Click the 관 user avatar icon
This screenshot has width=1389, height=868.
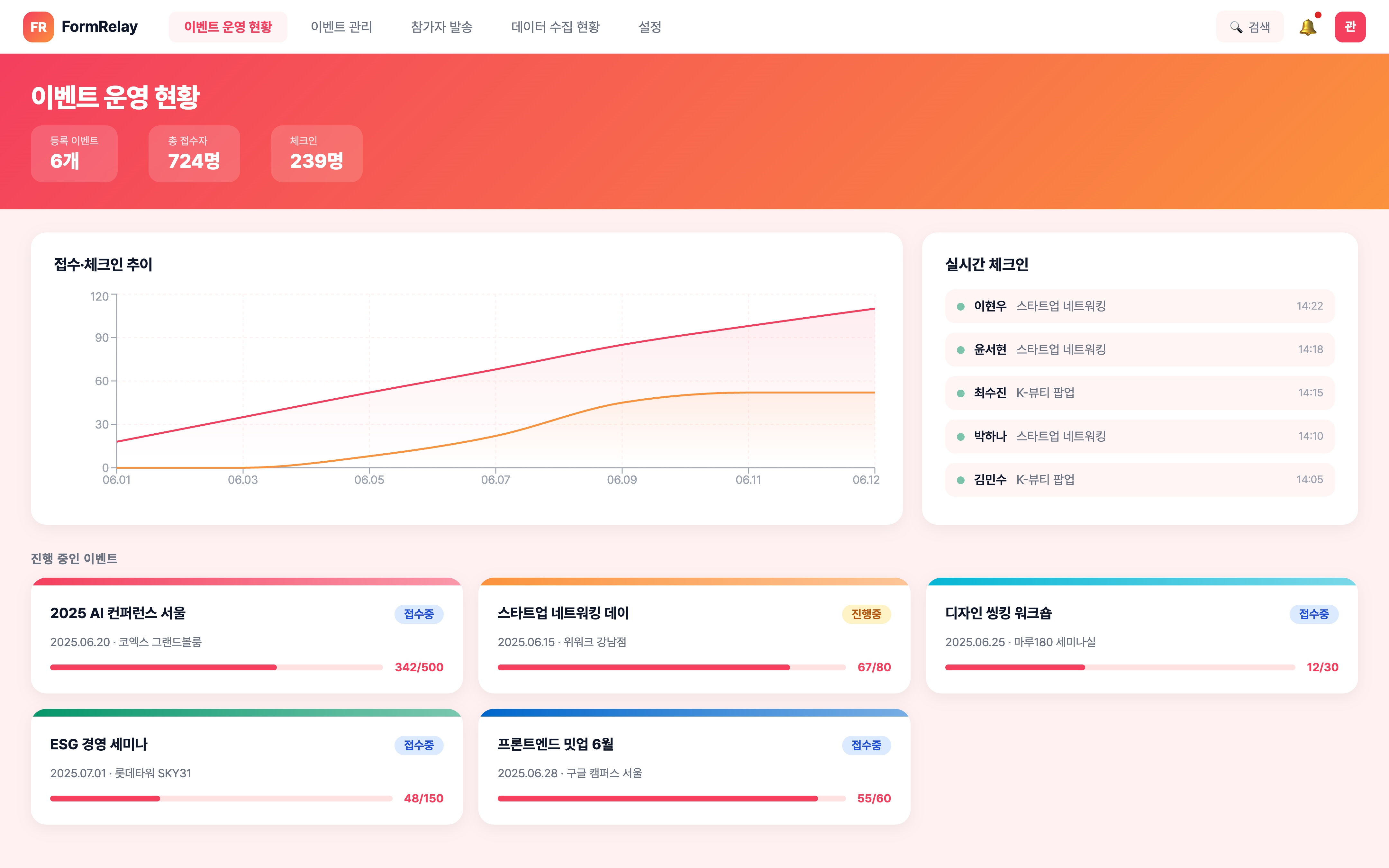pos(1349,27)
